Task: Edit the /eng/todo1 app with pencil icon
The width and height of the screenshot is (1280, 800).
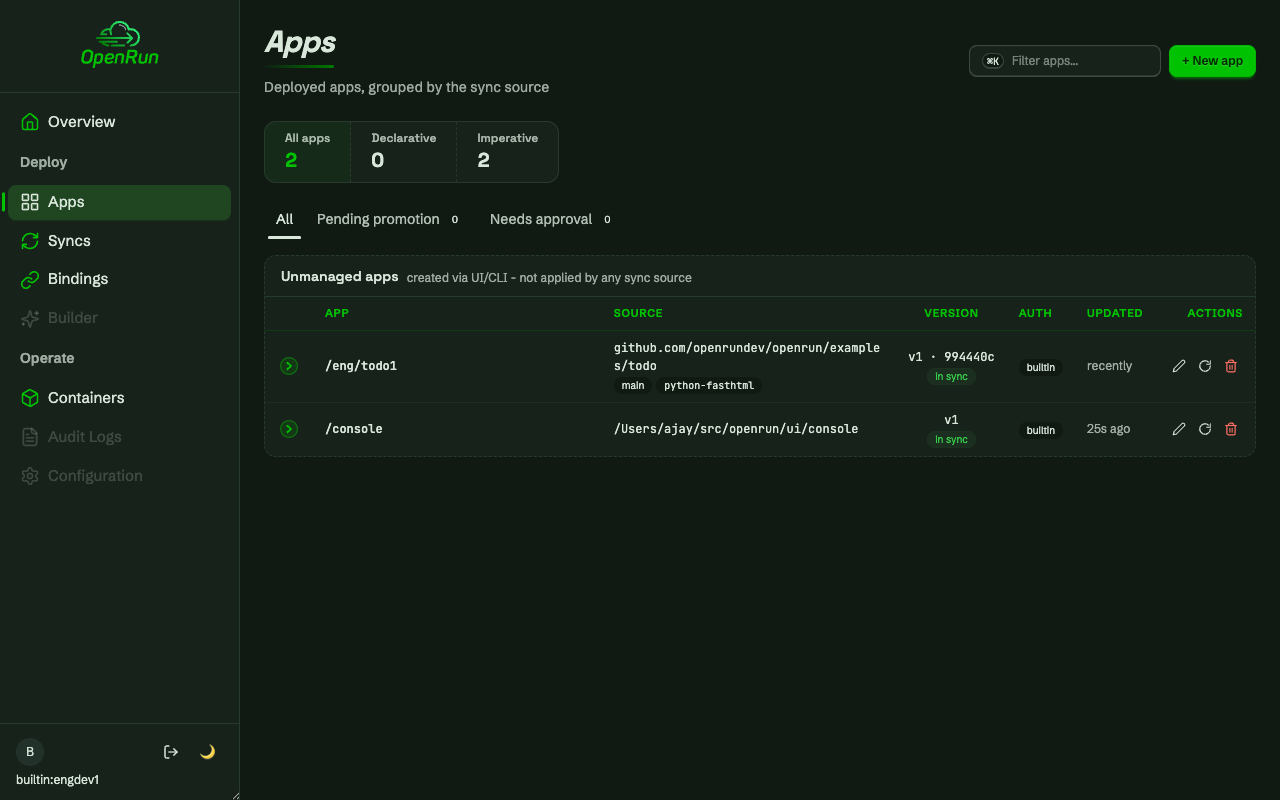Action: pyautogui.click(x=1179, y=366)
